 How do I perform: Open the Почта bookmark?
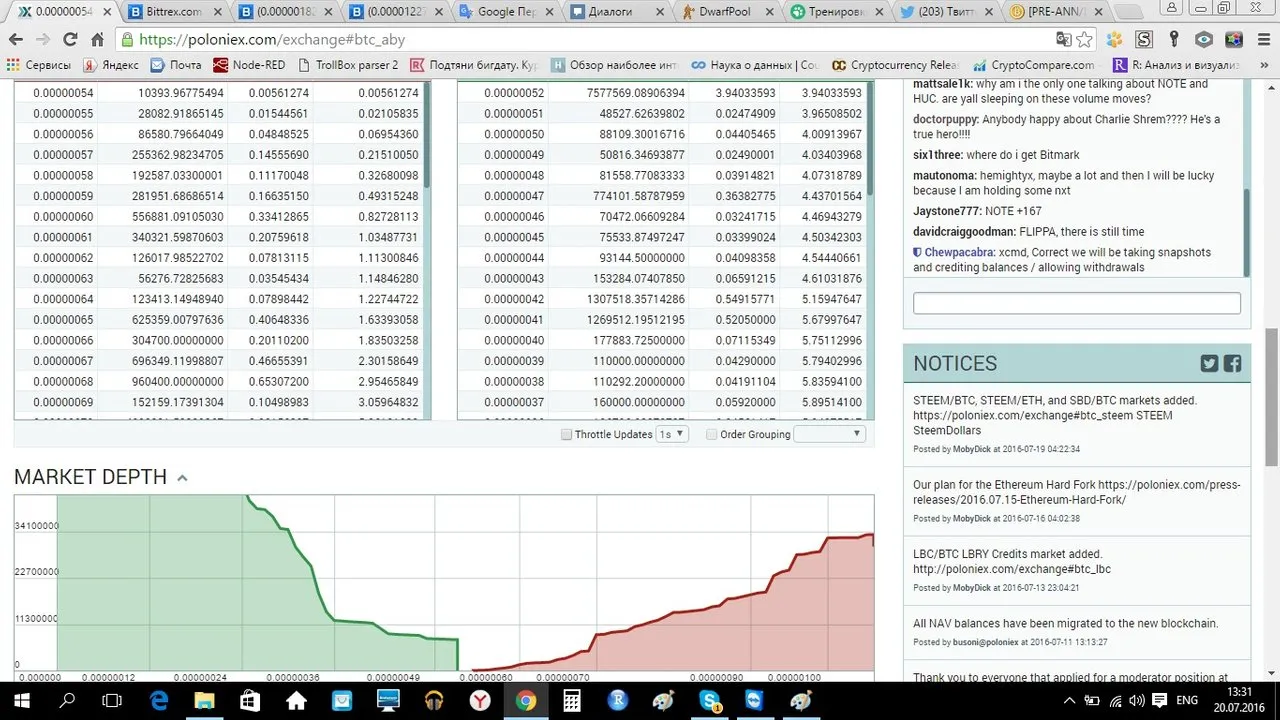(x=175, y=65)
